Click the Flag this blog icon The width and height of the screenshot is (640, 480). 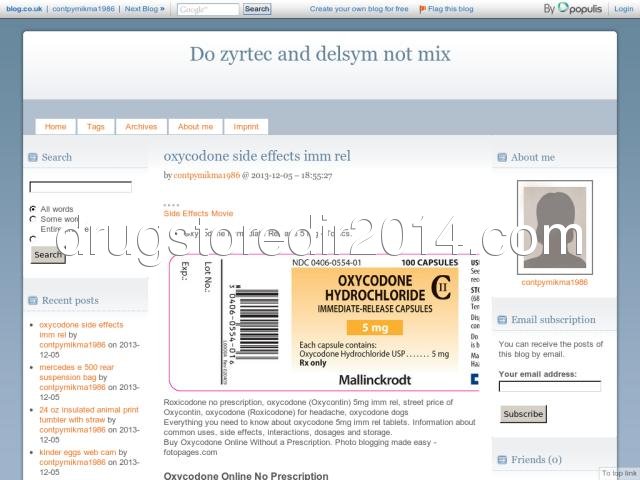[x=422, y=9]
